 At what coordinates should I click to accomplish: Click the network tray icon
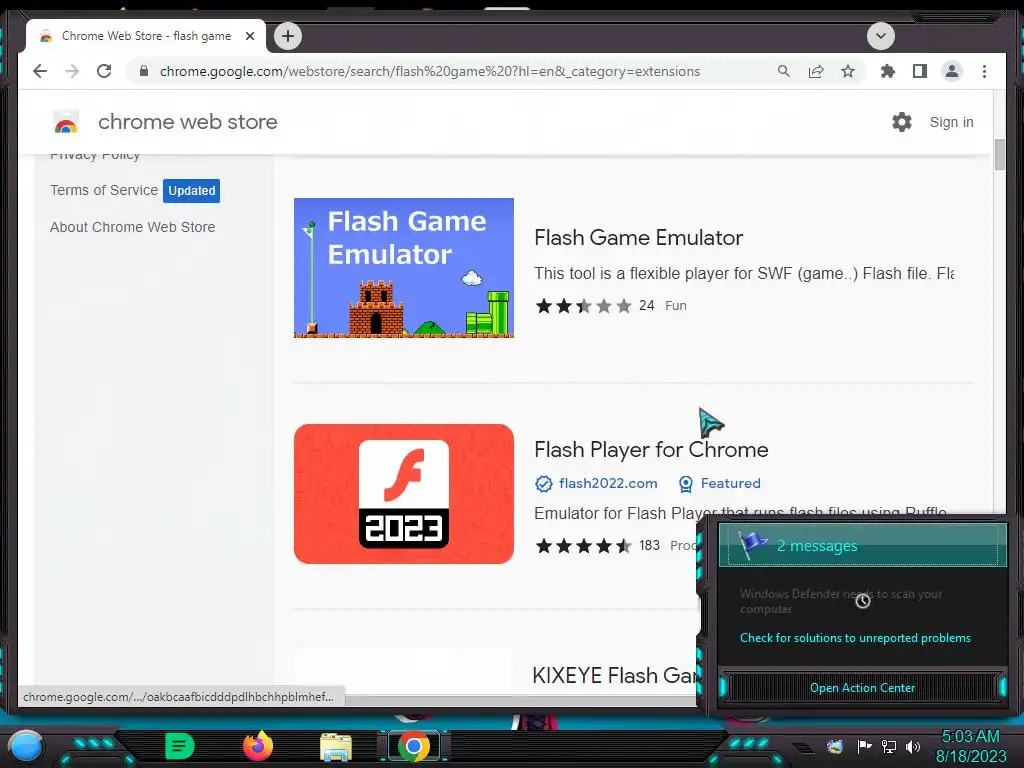pyautogui.click(x=889, y=746)
